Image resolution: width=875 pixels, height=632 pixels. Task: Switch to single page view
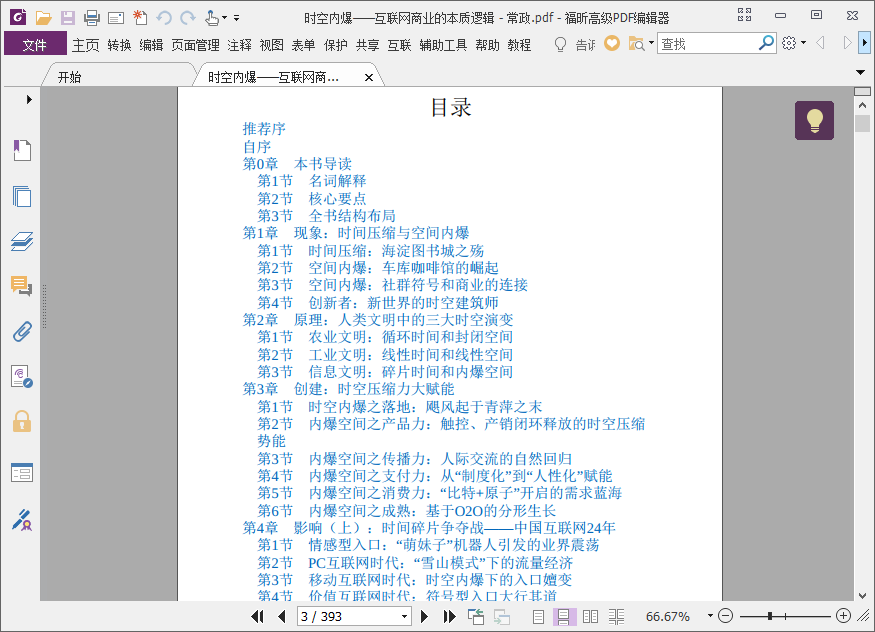(538, 616)
